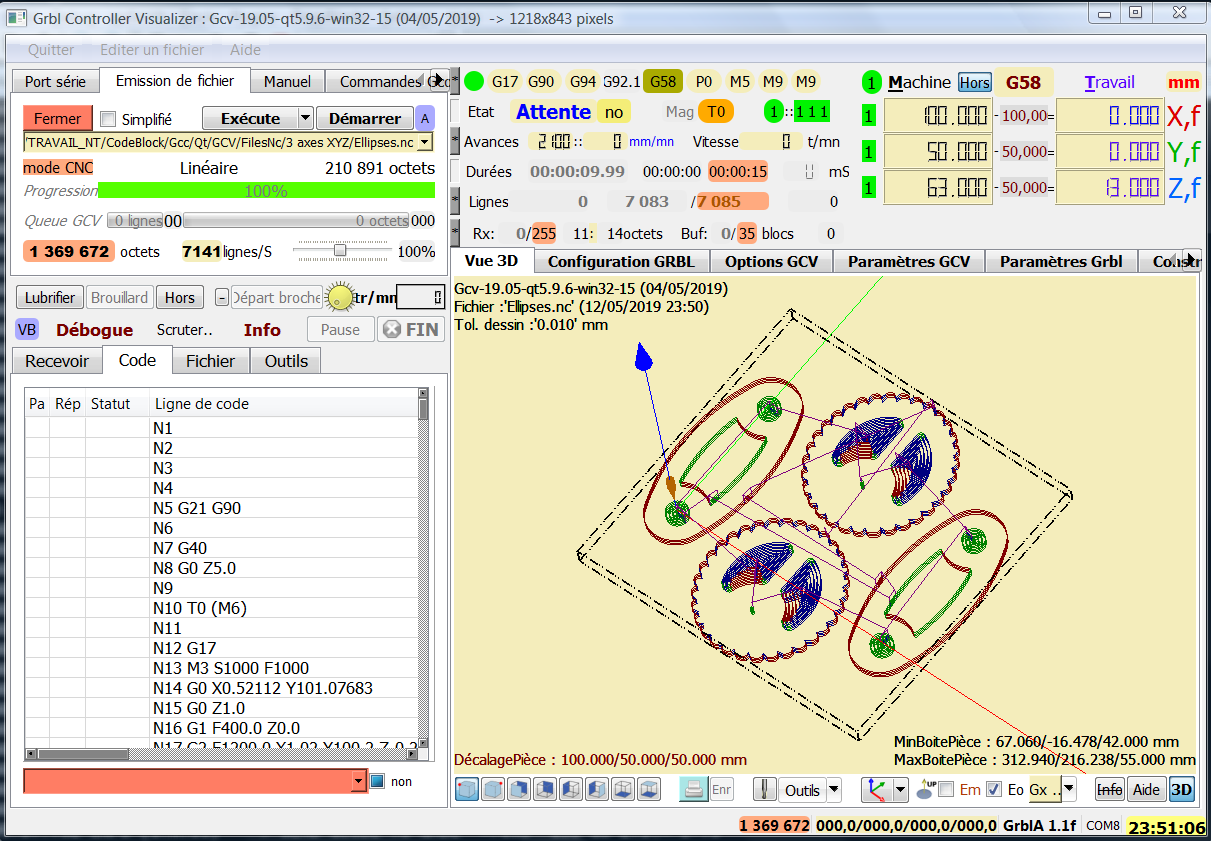
Task: Switch to the Recevoir tab
Action: click(x=57, y=361)
